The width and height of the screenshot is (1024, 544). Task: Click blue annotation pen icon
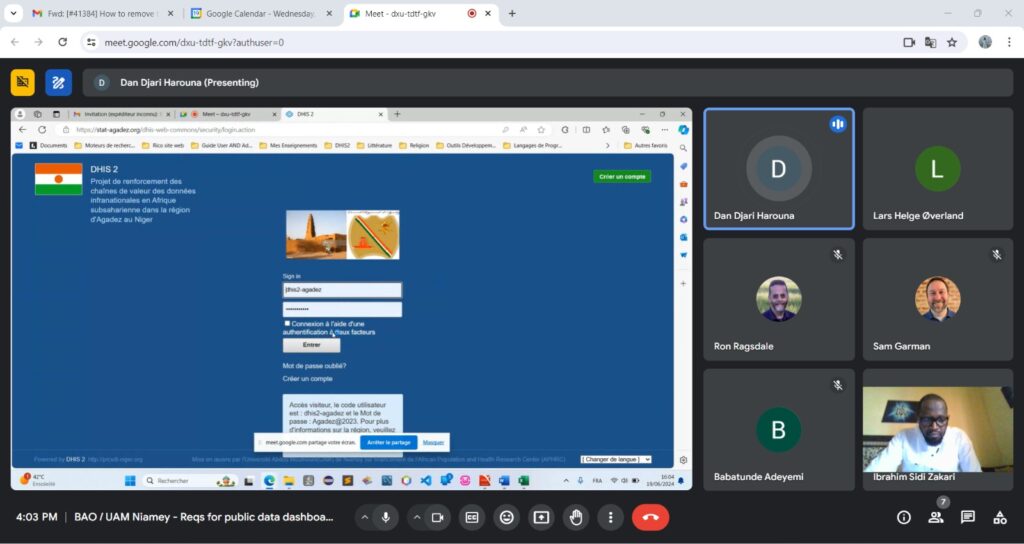pos(58,82)
